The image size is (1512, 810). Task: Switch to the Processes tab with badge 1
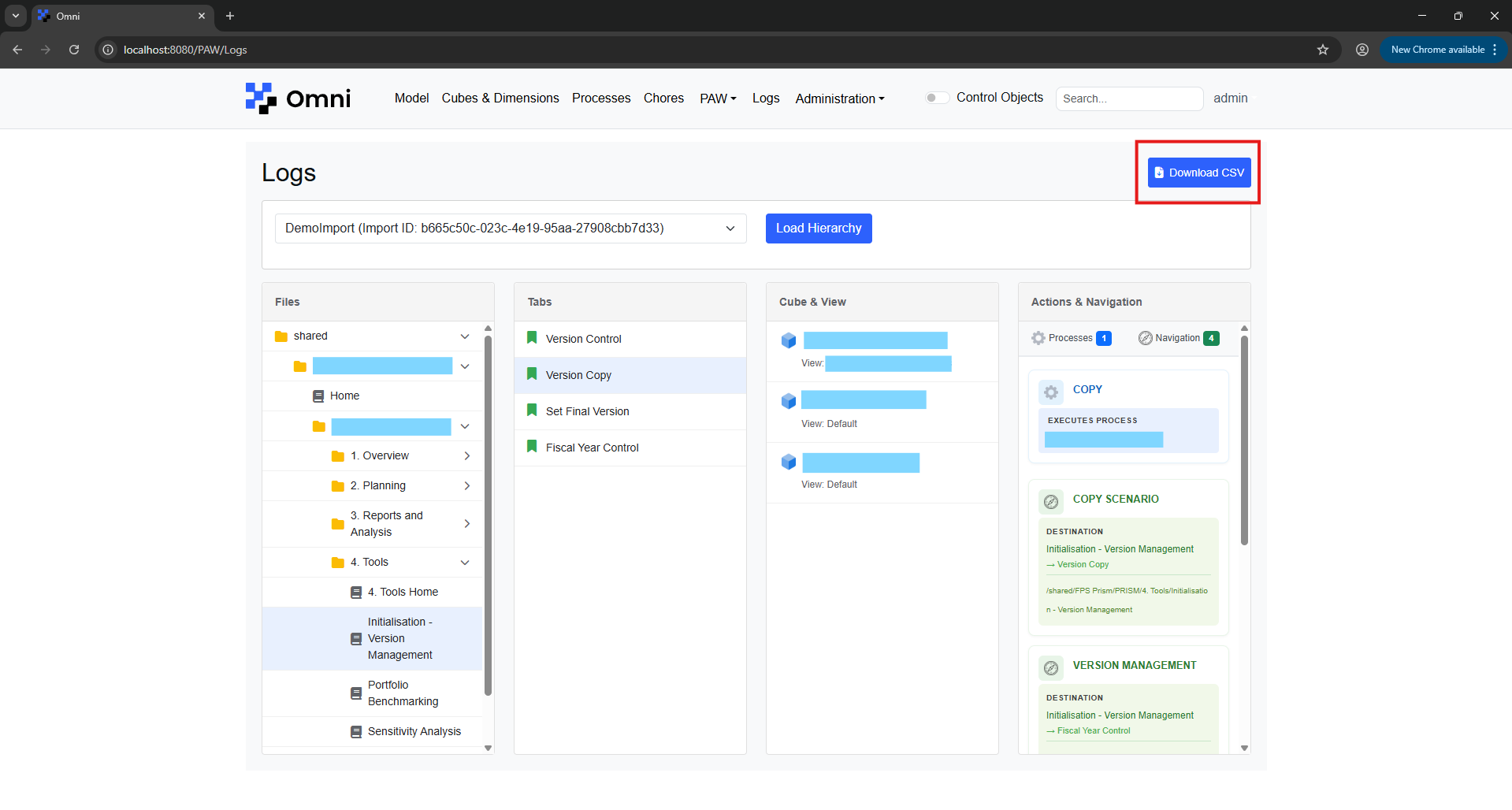pyautogui.click(x=1072, y=338)
